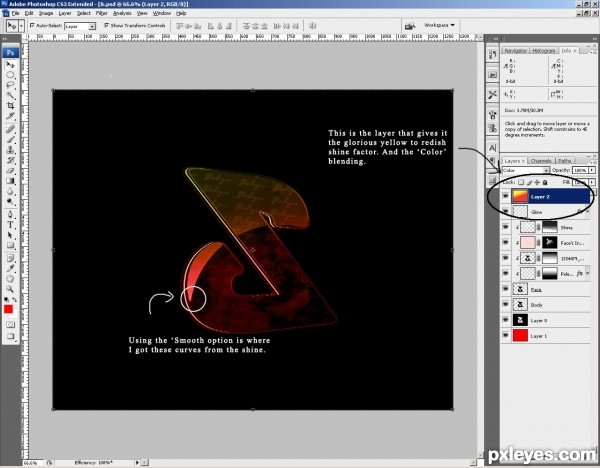This screenshot has width=600, height=468.
Task: Select the red Layer 1 thumbnail
Action: pos(520,336)
